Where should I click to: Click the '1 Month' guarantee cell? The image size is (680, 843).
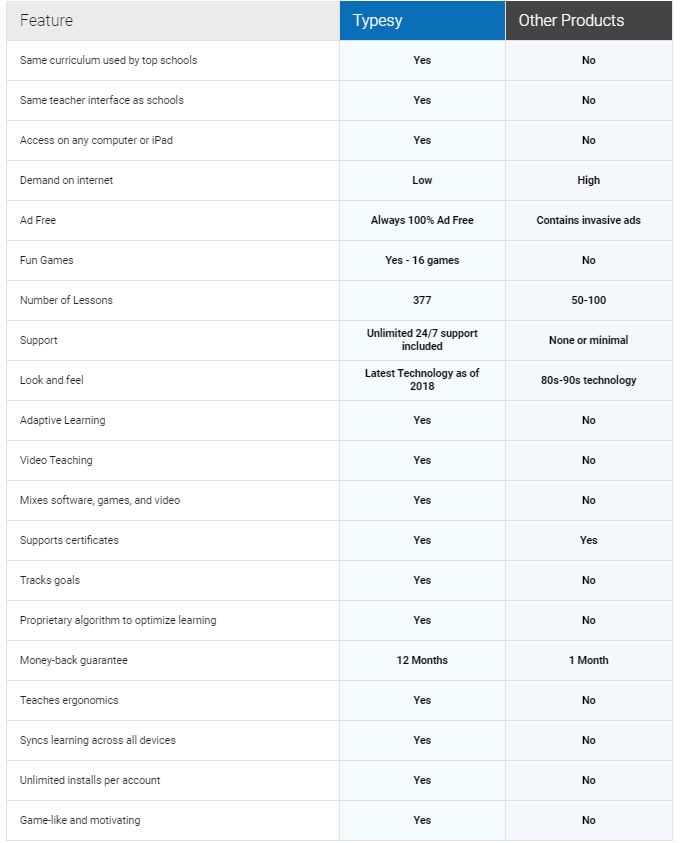click(x=589, y=660)
